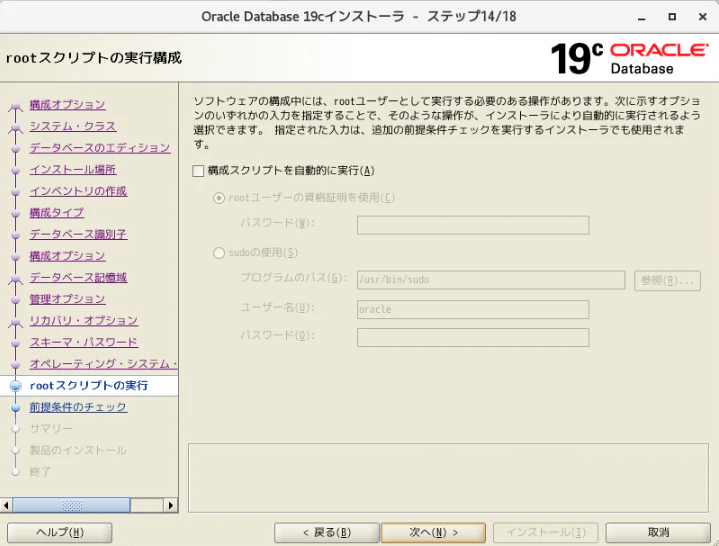This screenshot has width=719, height=546.
Task: Click the ユーザー名 field containing oracle
Action: (x=473, y=309)
